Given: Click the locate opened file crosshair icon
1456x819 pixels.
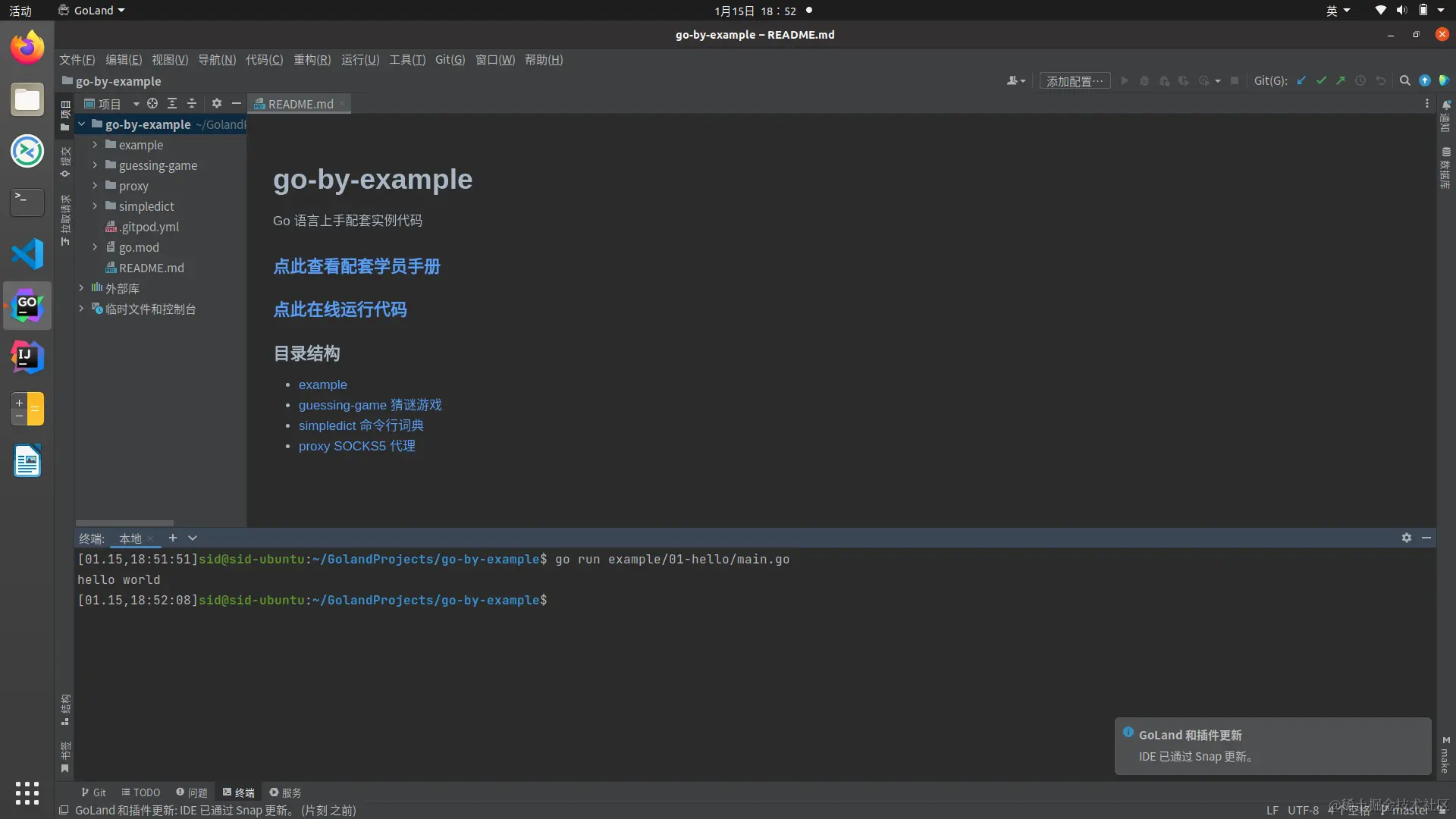Looking at the screenshot, I should [152, 103].
